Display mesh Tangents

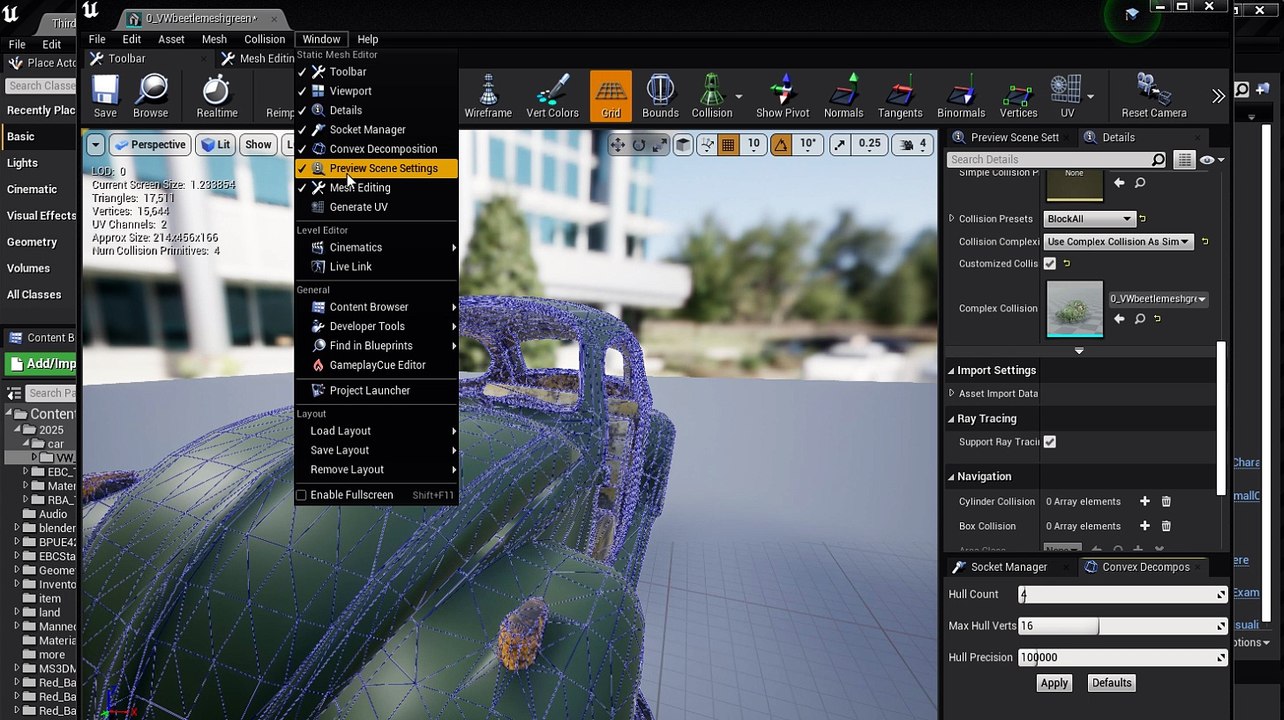pos(900,97)
